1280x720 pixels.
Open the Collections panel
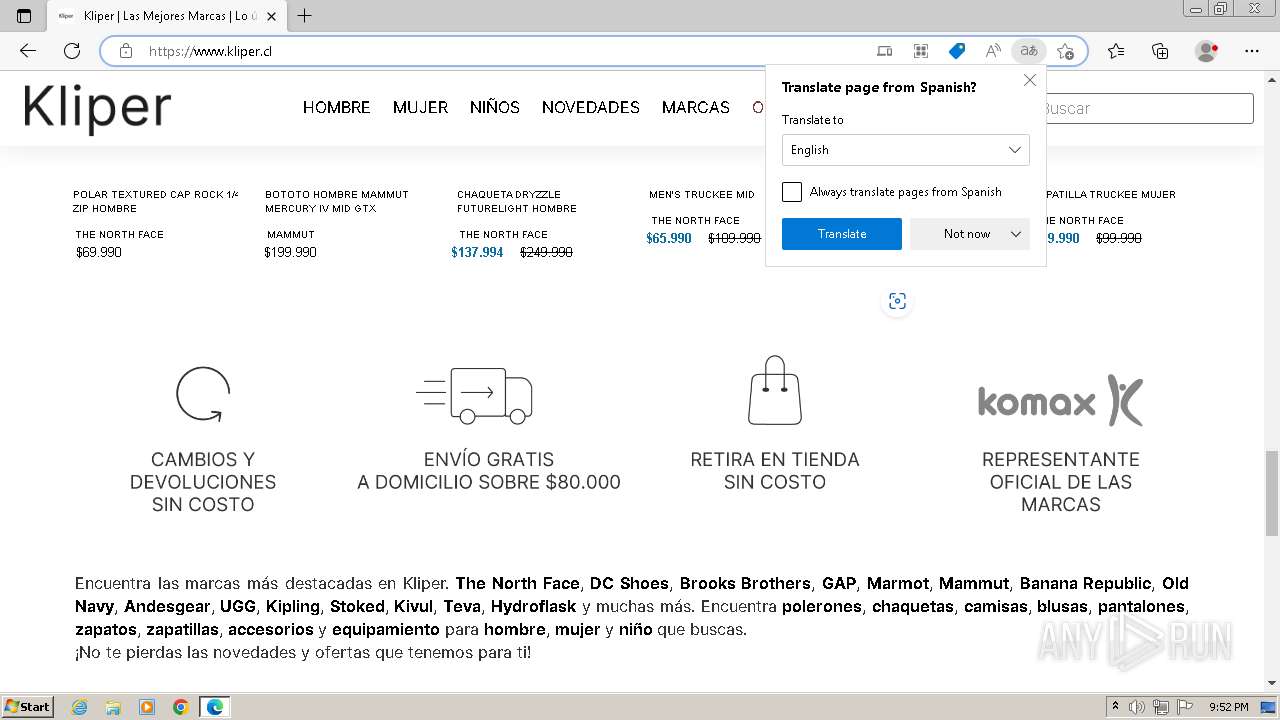pos(1160,51)
